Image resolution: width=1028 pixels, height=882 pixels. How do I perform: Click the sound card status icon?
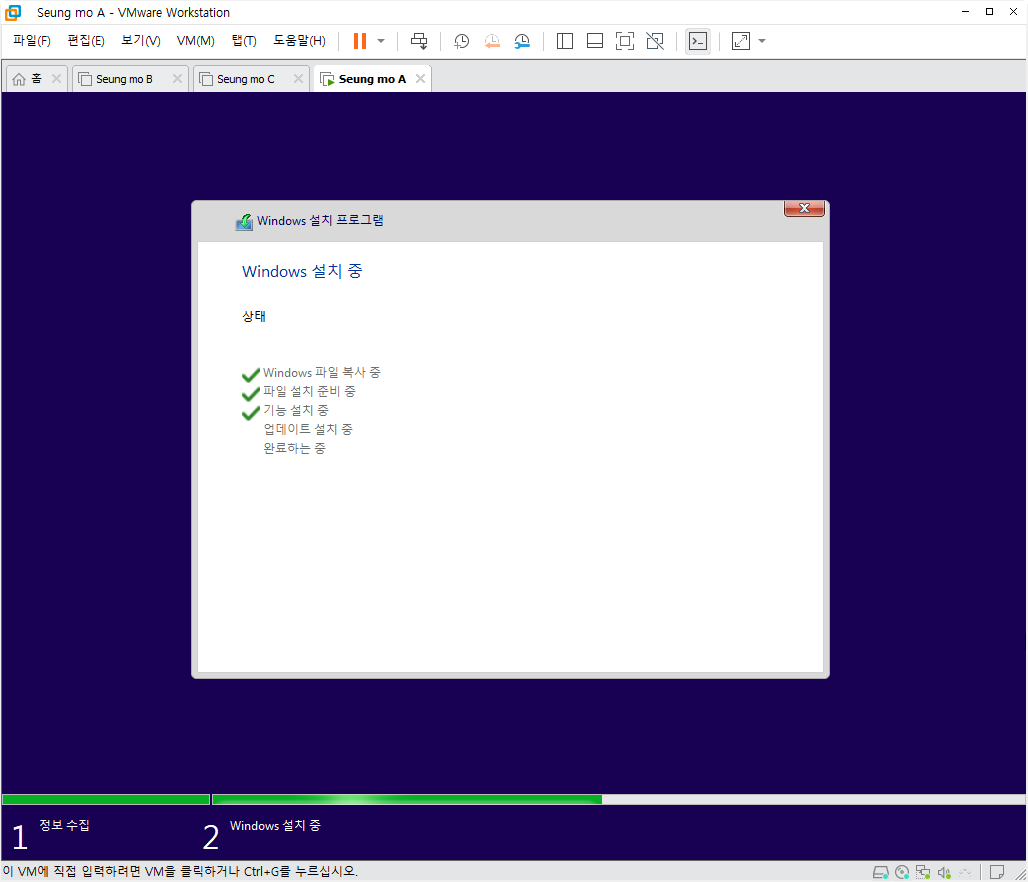[x=944, y=872]
